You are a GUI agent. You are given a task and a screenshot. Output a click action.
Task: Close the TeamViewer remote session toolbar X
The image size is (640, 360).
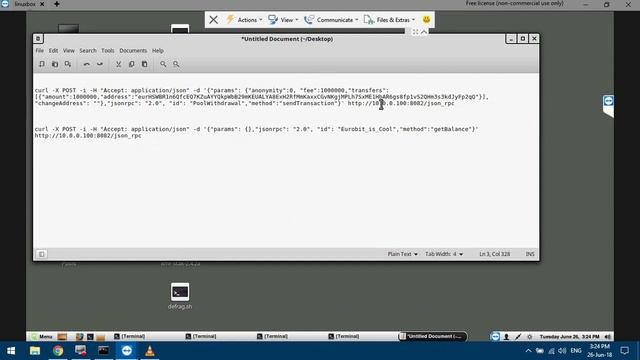click(x=213, y=20)
